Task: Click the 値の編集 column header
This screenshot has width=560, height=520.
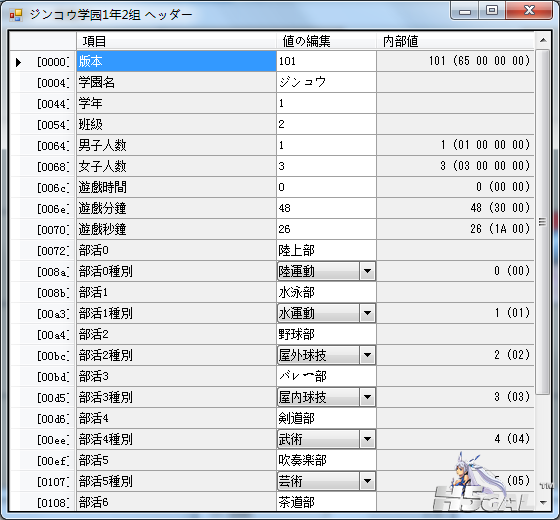Action: click(326, 41)
